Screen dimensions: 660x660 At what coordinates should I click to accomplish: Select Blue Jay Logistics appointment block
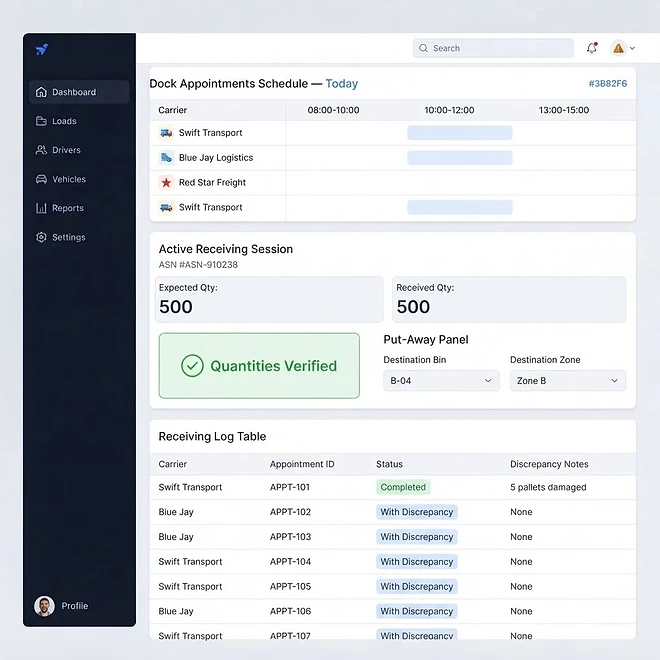click(460, 158)
